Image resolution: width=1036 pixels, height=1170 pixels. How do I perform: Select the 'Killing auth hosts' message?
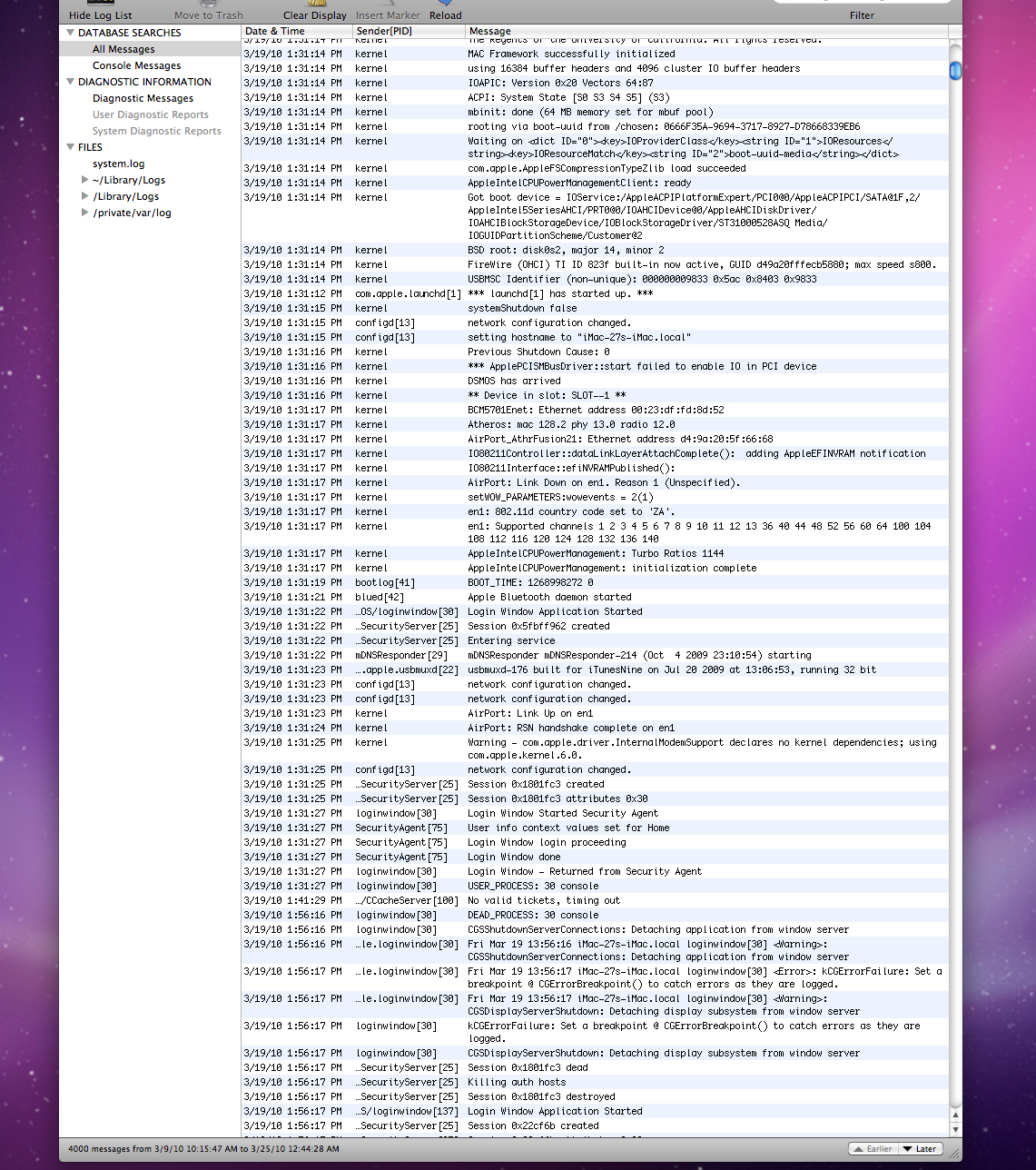click(517, 1082)
